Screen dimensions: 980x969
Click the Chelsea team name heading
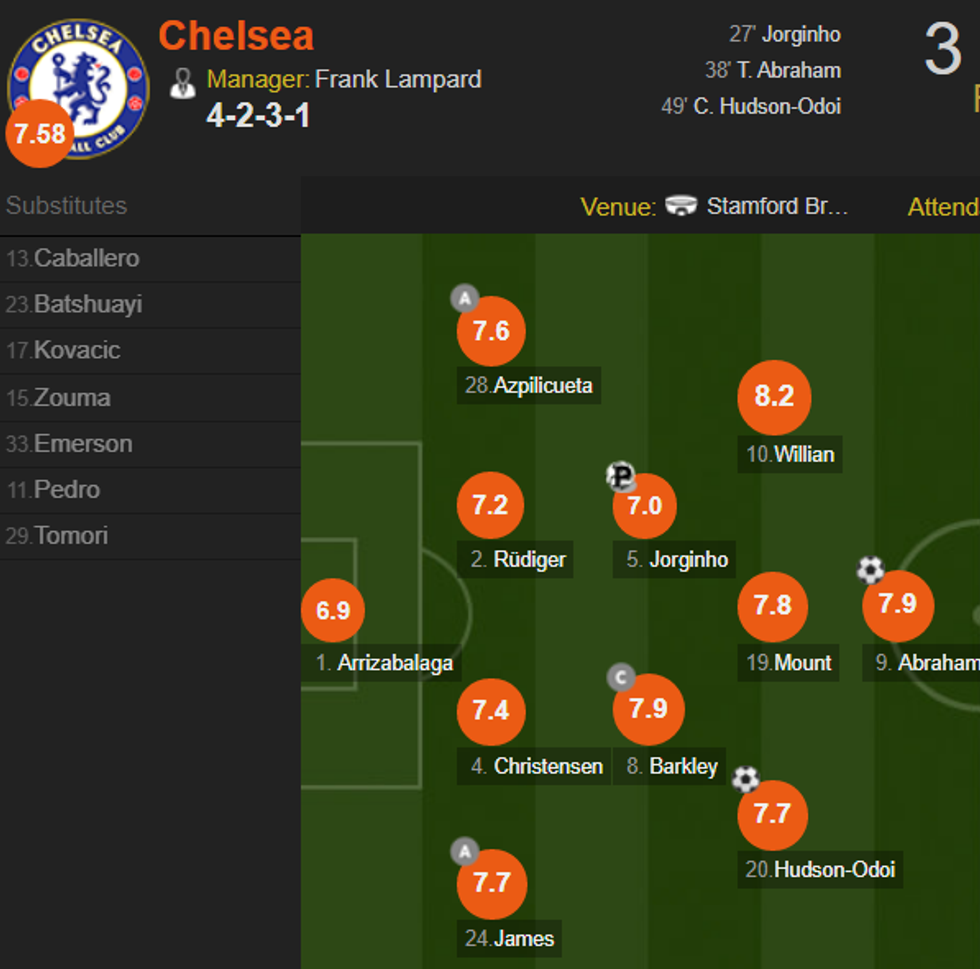(236, 36)
